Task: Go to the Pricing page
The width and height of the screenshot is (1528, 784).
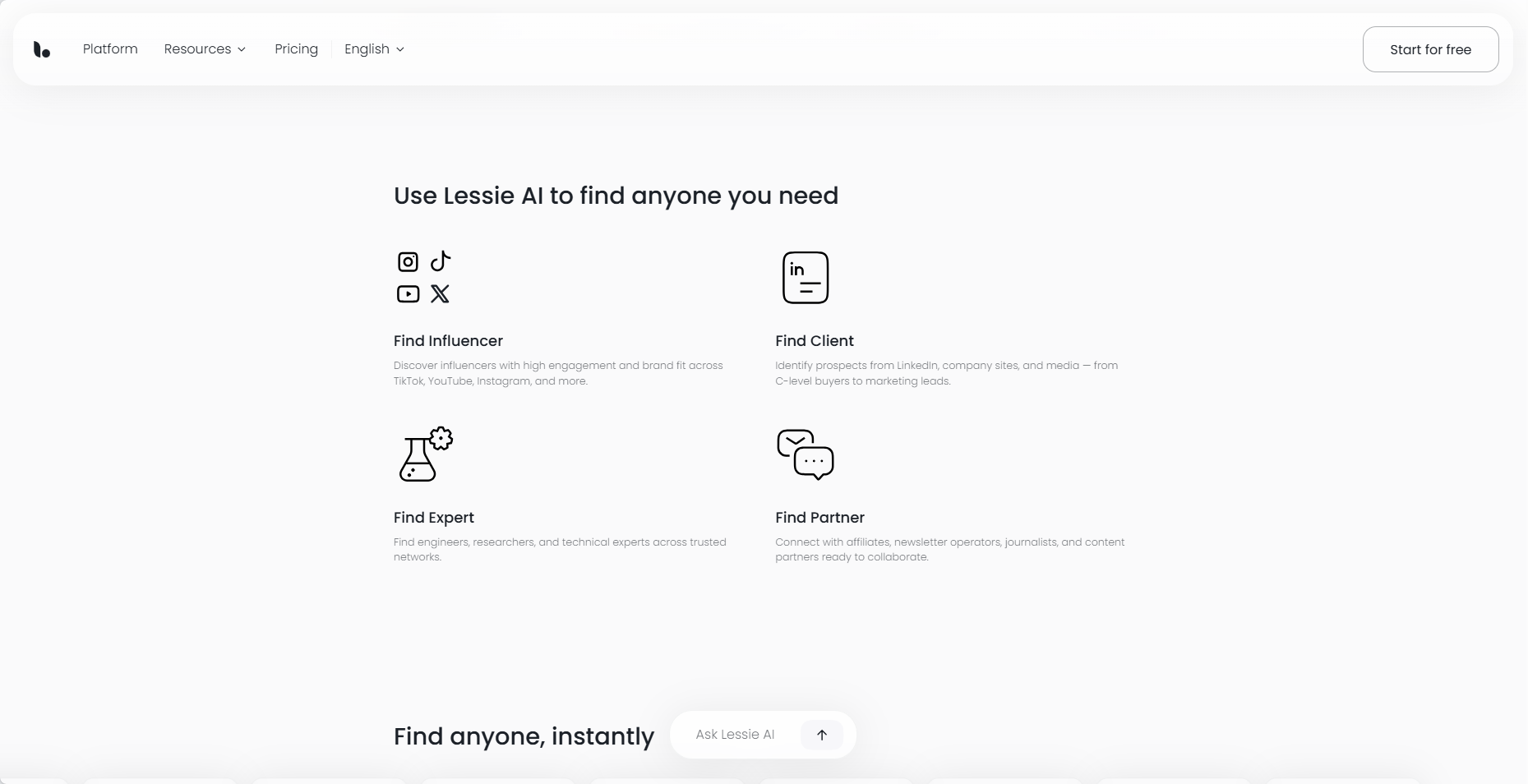Action: 296,49
